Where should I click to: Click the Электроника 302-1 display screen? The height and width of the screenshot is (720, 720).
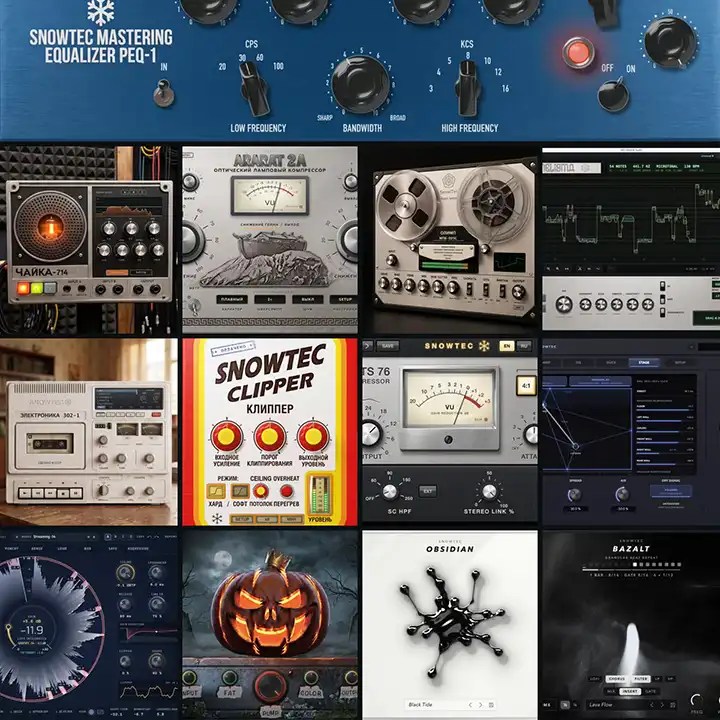tap(129, 399)
